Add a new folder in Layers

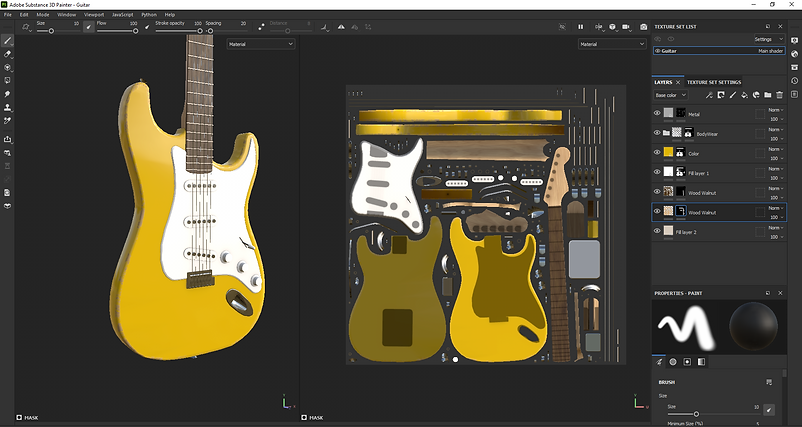[767, 95]
